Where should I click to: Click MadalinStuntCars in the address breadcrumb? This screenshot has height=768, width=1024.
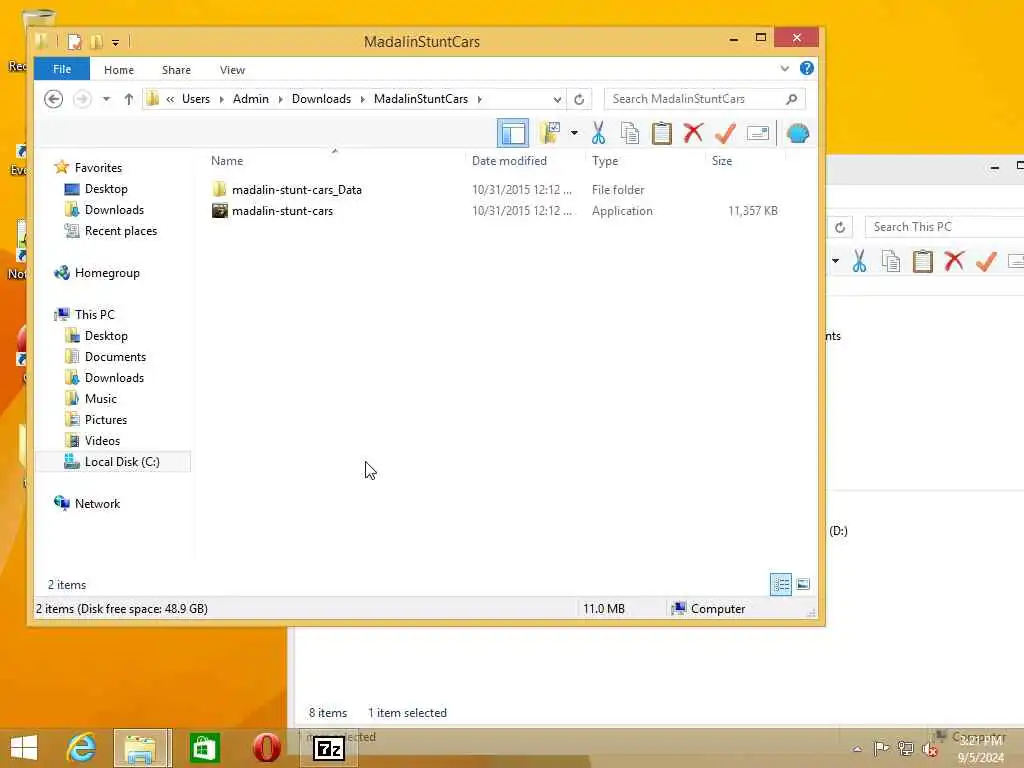[421, 99]
